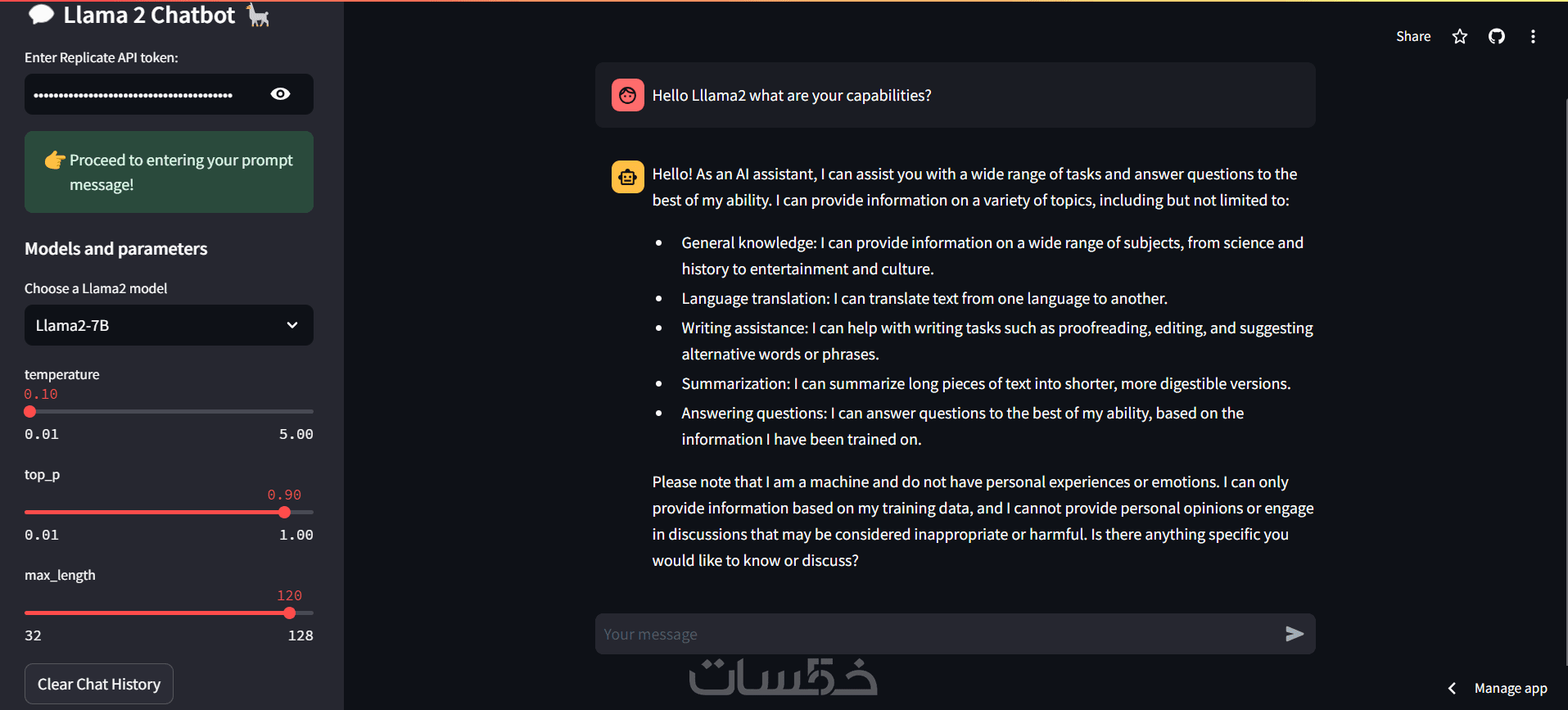
Task: Open the three-dot options menu
Action: point(1533,37)
